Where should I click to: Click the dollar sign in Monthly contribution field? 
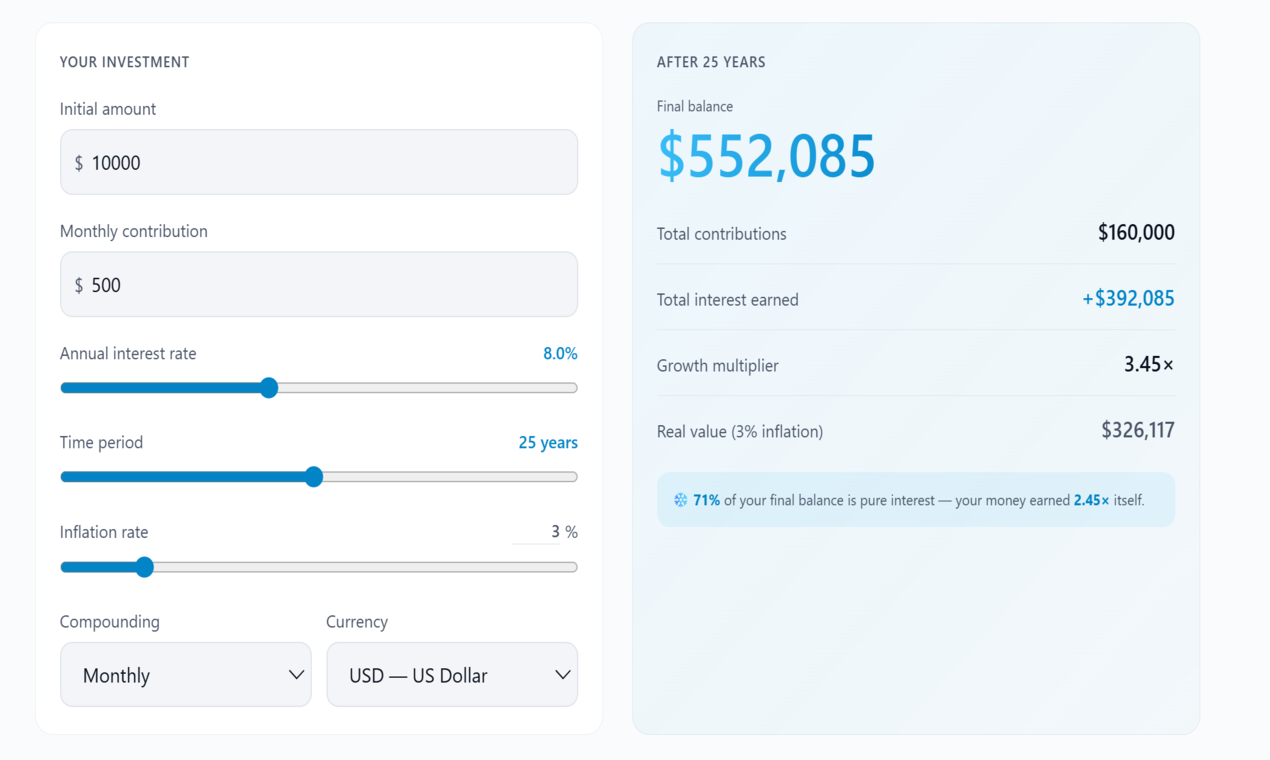click(79, 285)
